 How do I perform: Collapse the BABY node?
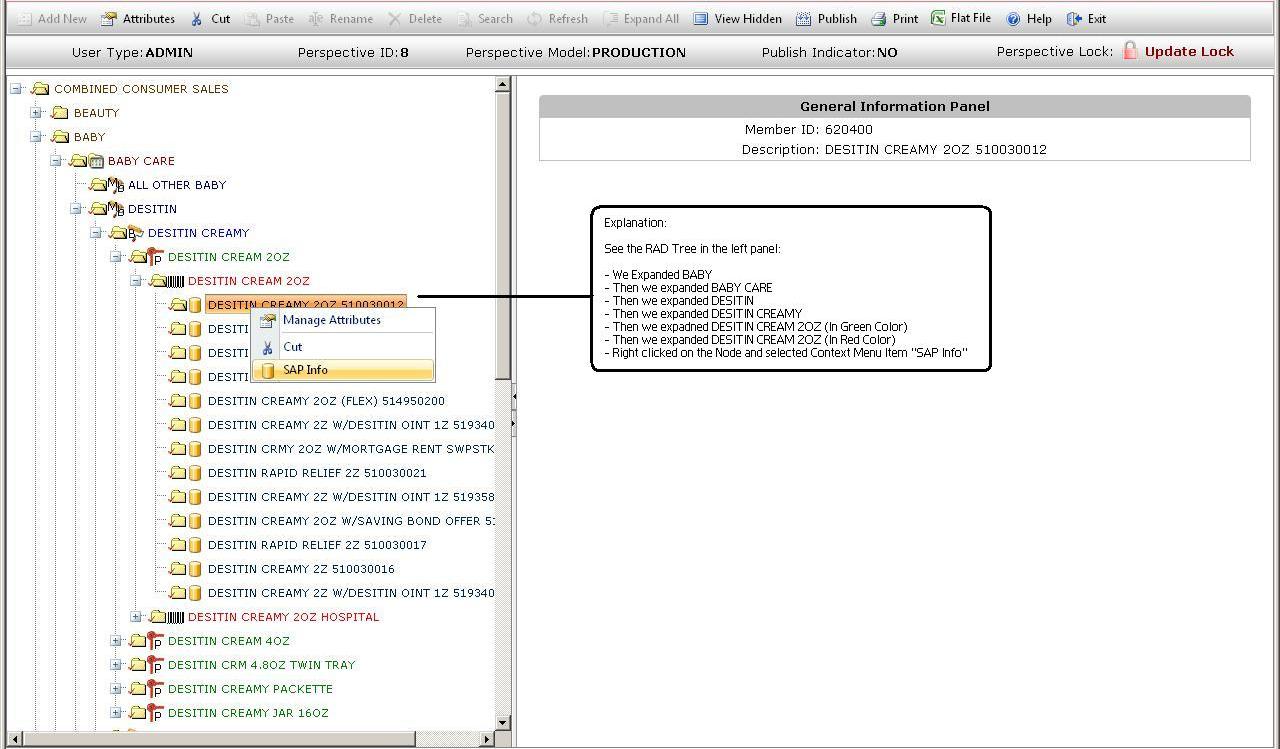tap(36, 137)
